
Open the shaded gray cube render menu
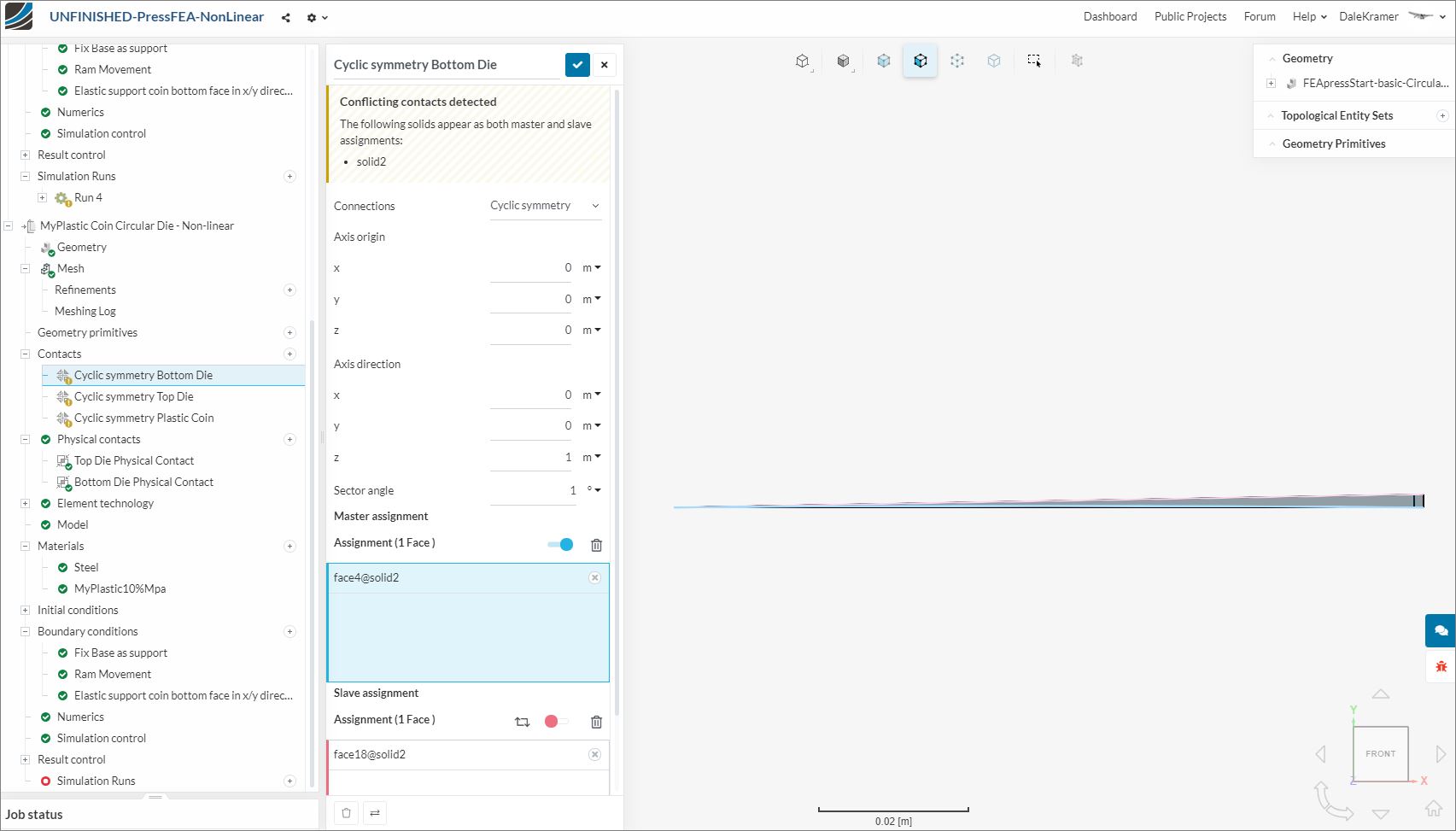pos(844,61)
